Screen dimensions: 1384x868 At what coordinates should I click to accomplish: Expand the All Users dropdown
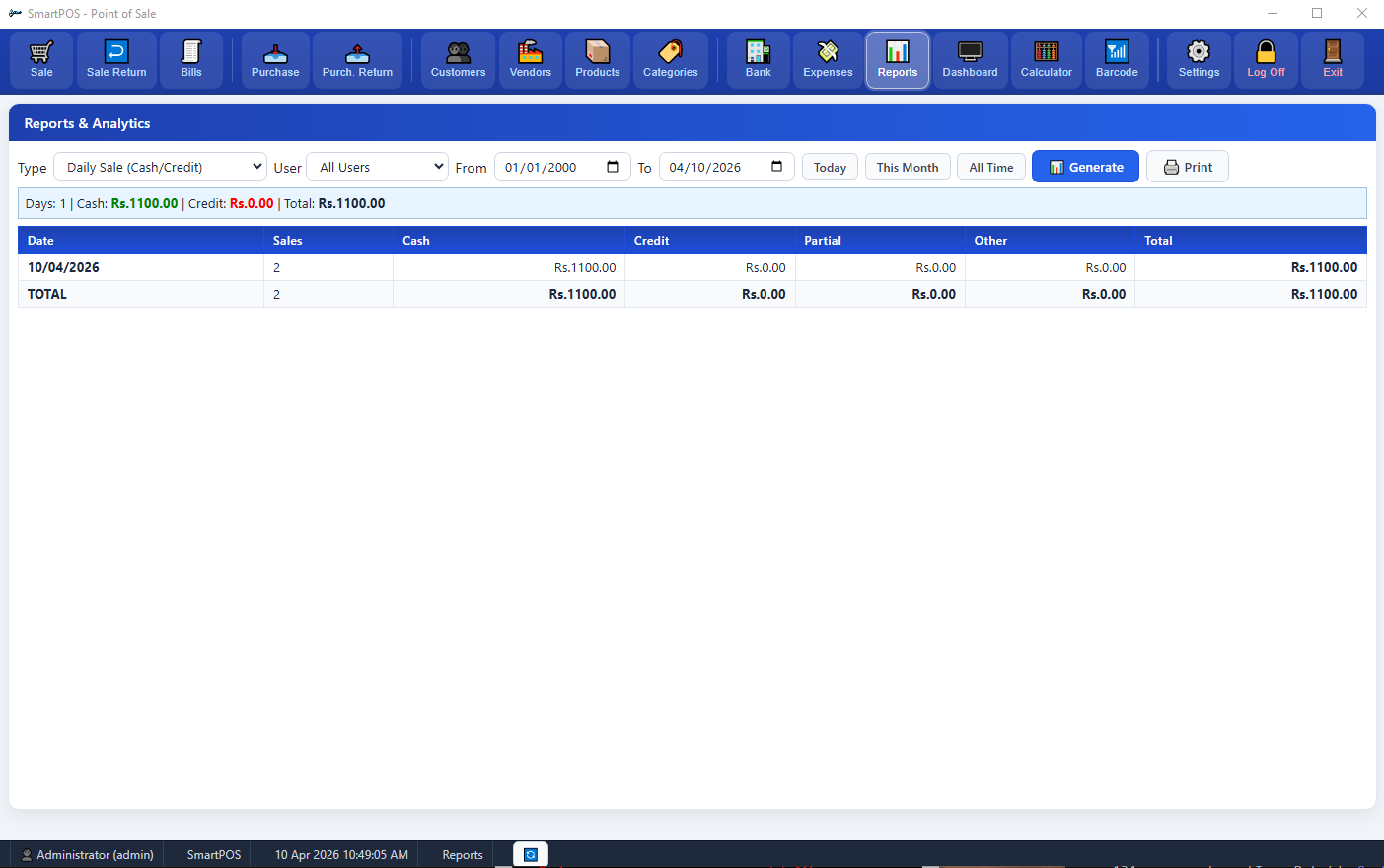[x=378, y=167]
